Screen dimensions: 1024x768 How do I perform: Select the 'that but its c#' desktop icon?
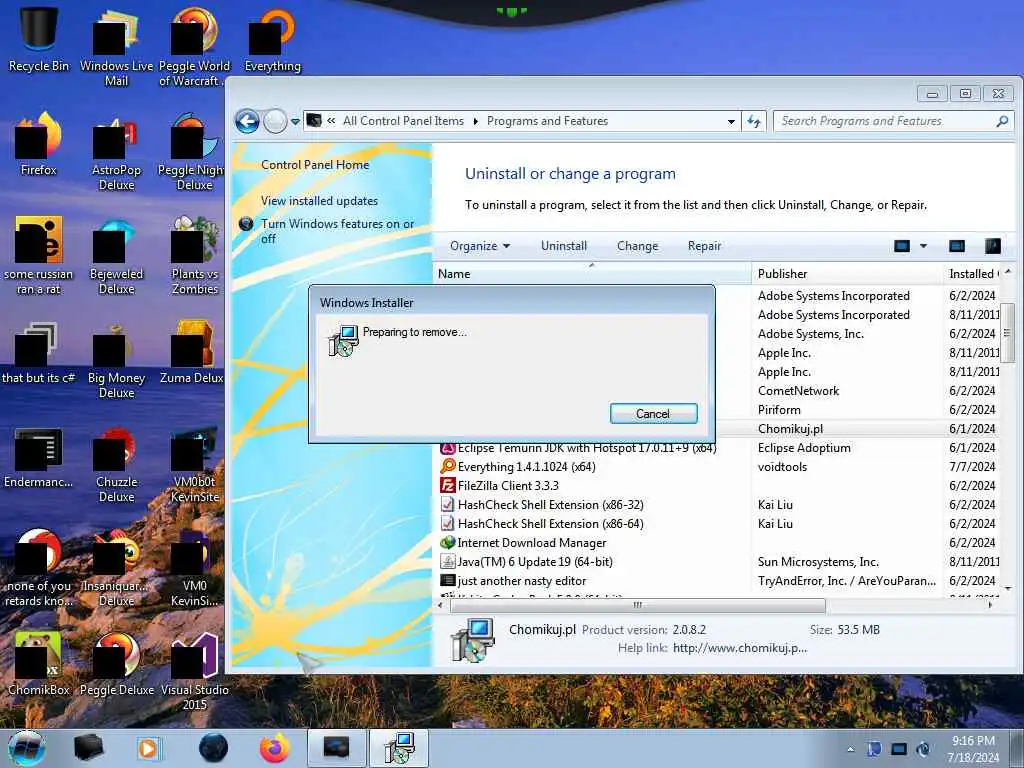[x=39, y=353]
